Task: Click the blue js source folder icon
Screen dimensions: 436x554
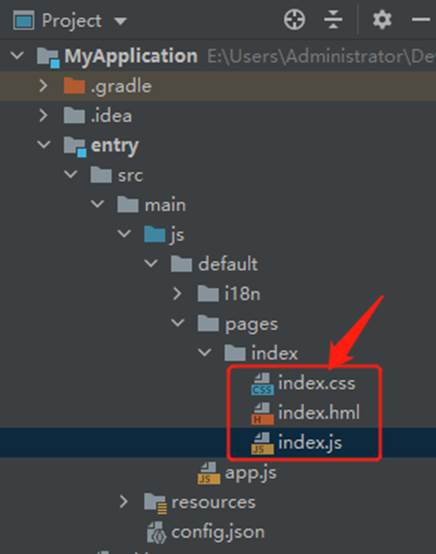Action: [155, 234]
